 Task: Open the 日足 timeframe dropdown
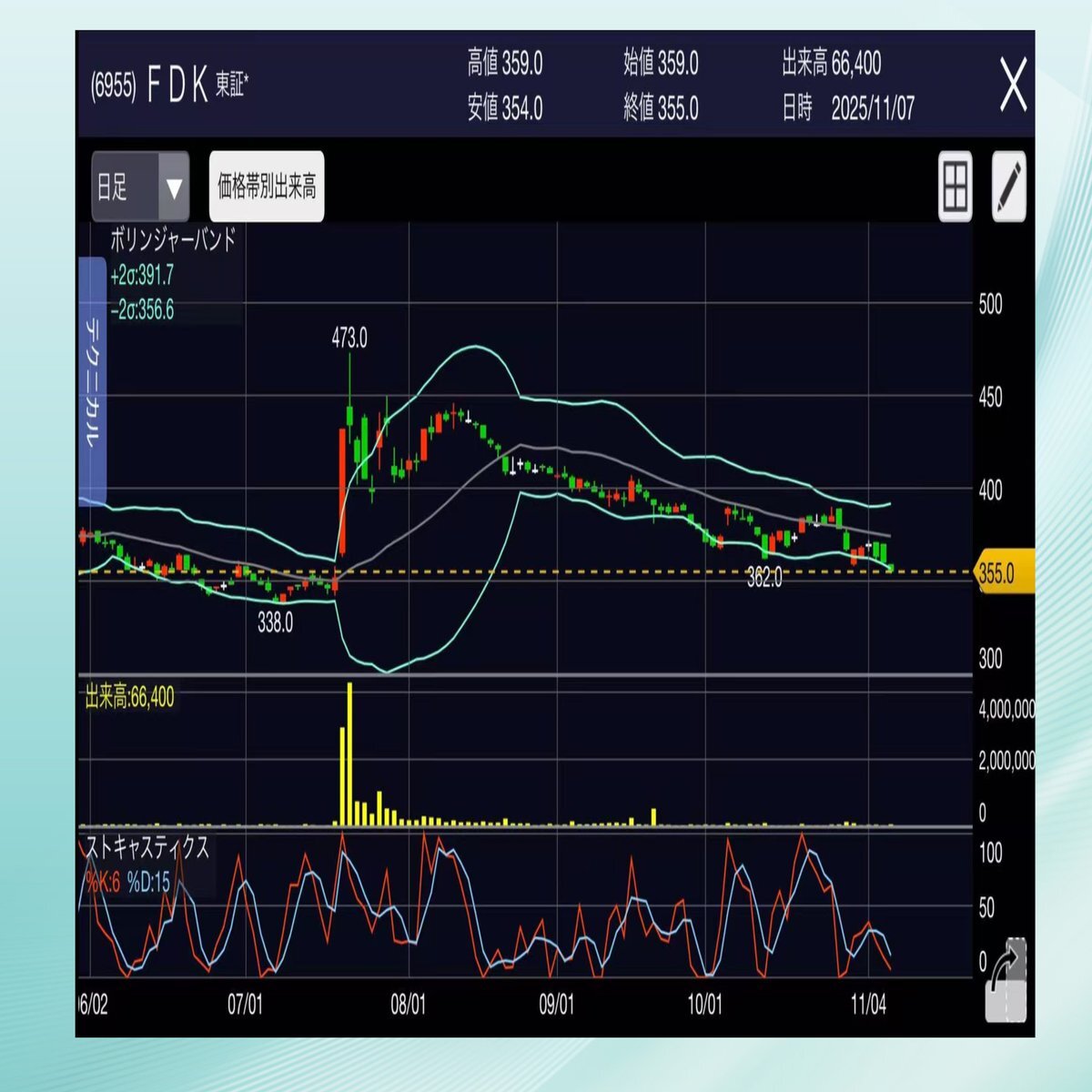coord(140,187)
